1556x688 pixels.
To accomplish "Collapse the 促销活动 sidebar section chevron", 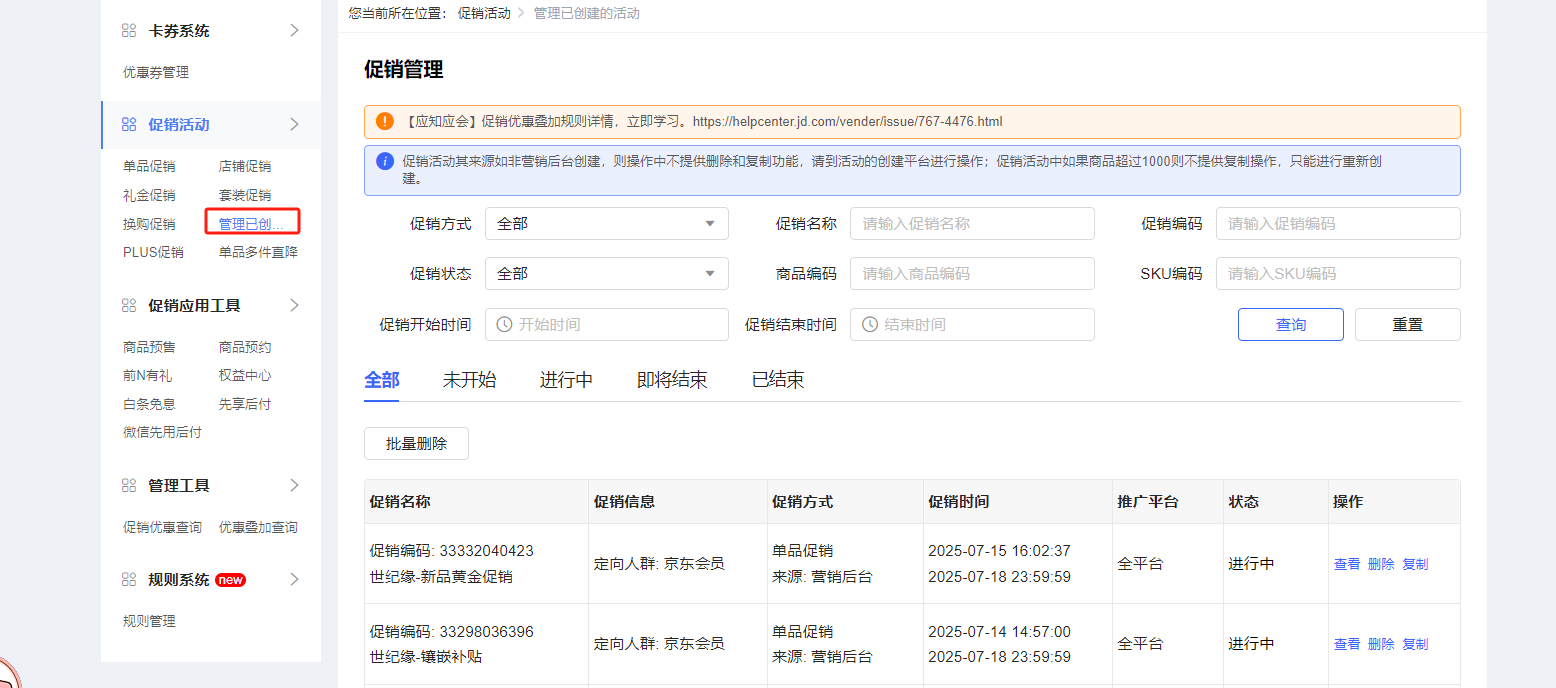I will pyautogui.click(x=294, y=125).
